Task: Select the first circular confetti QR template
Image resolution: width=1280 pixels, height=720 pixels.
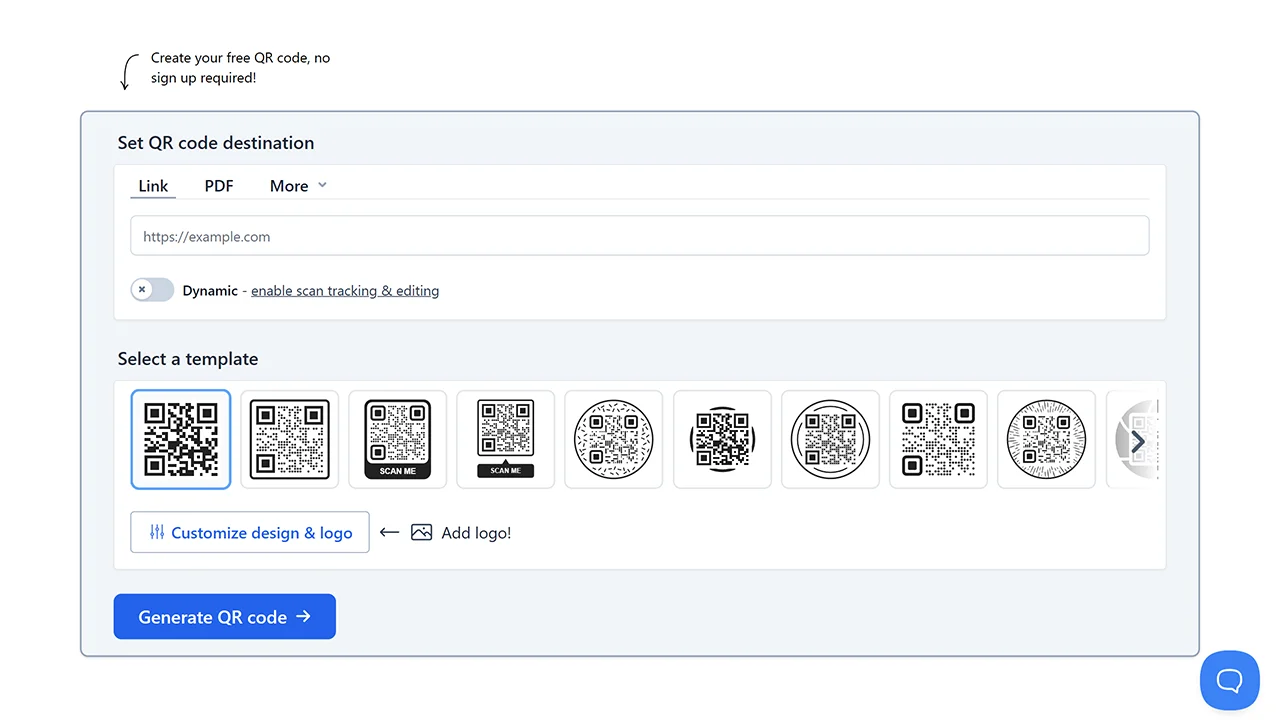Action: (613, 439)
